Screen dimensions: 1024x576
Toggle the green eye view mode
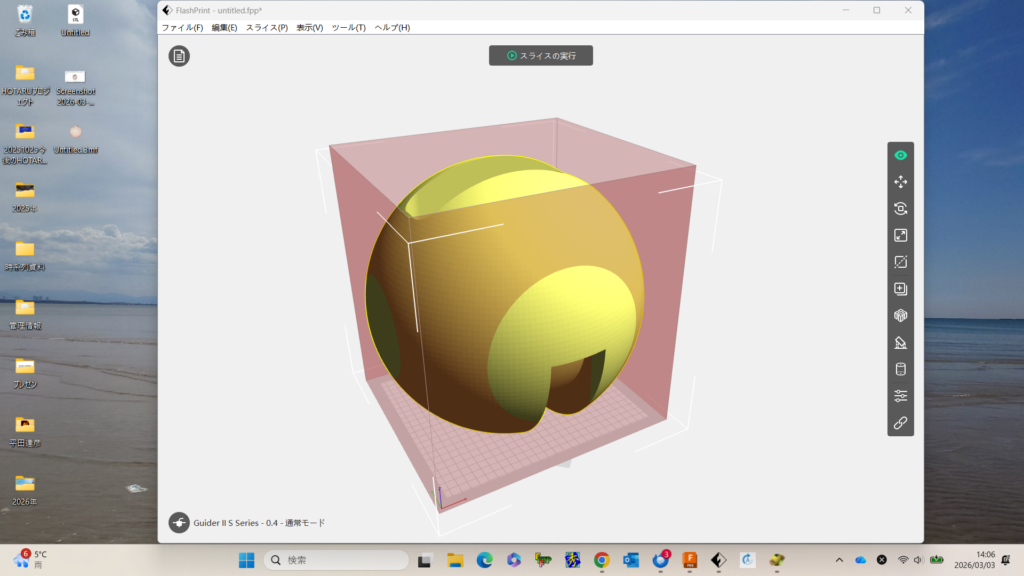(x=900, y=155)
